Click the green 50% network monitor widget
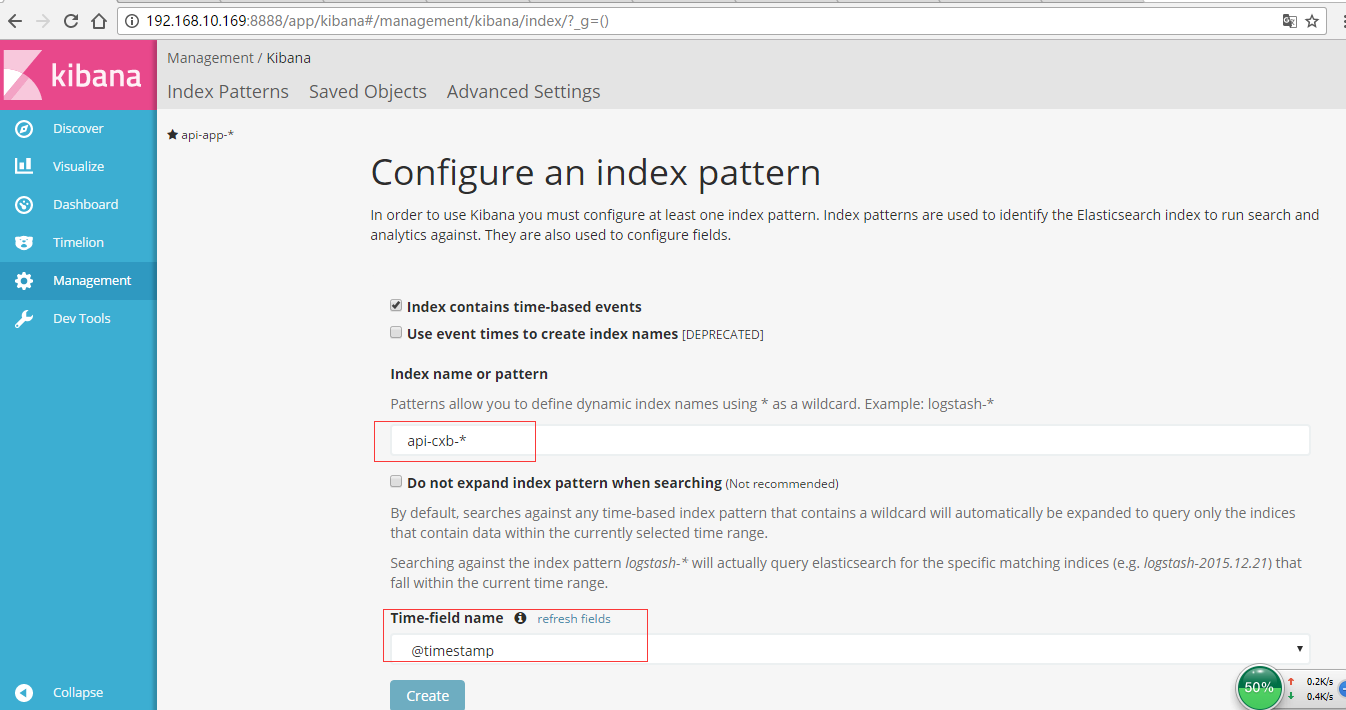Image resolution: width=1346 pixels, height=710 pixels. point(1259,687)
